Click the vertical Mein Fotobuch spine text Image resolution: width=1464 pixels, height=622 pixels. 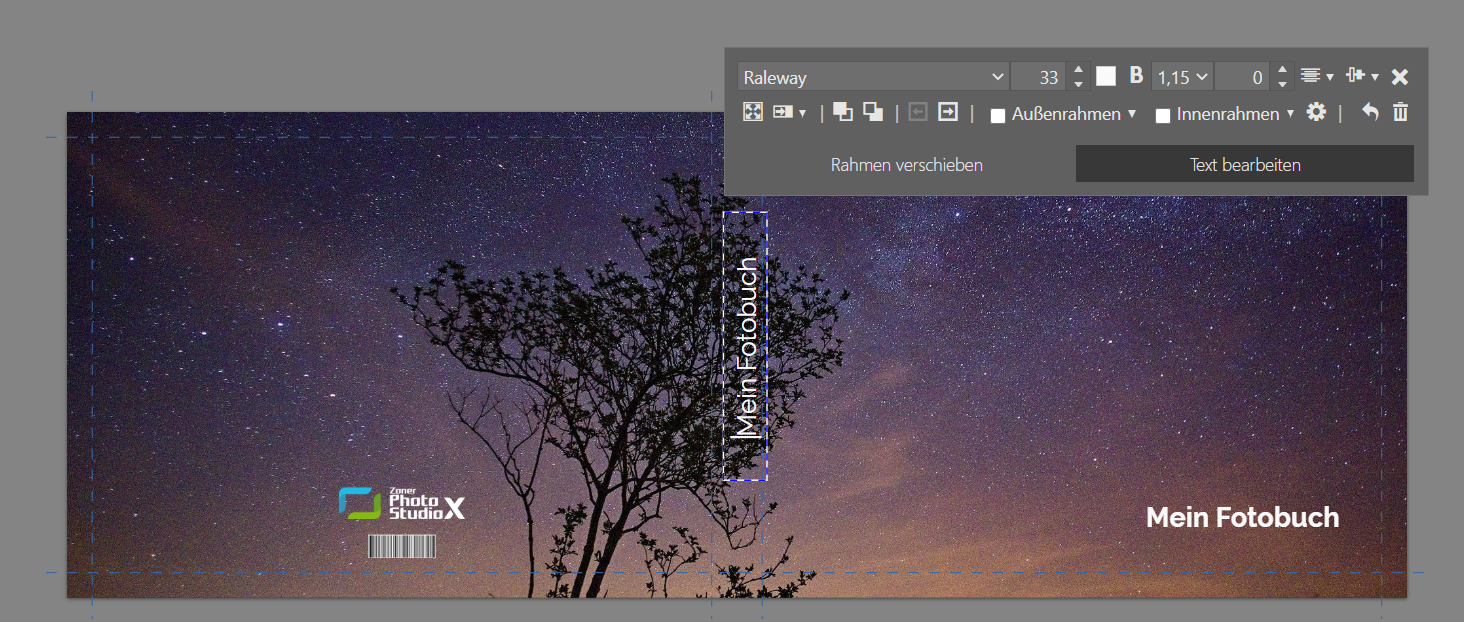[746, 348]
